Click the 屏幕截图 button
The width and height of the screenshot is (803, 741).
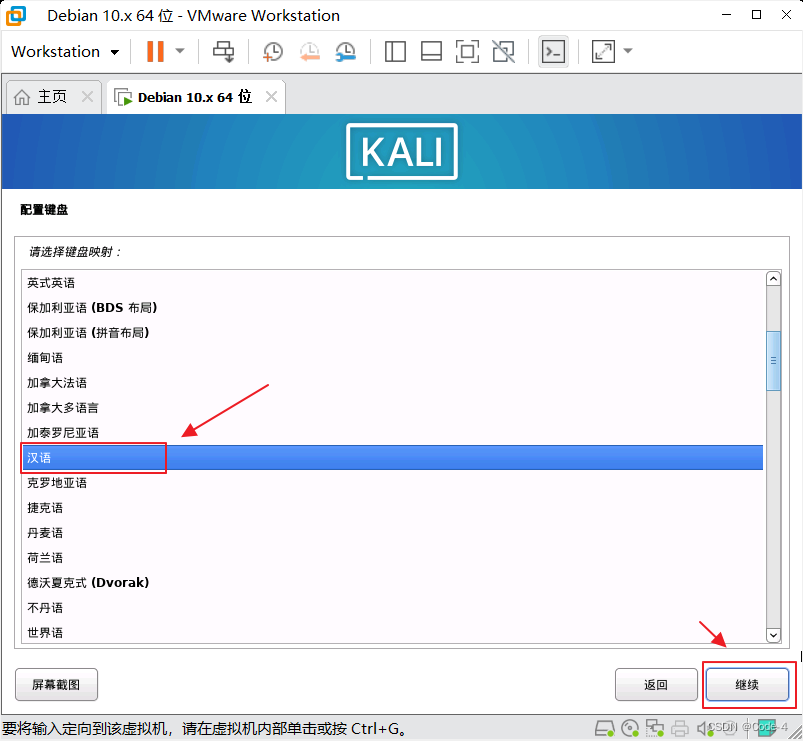point(56,685)
